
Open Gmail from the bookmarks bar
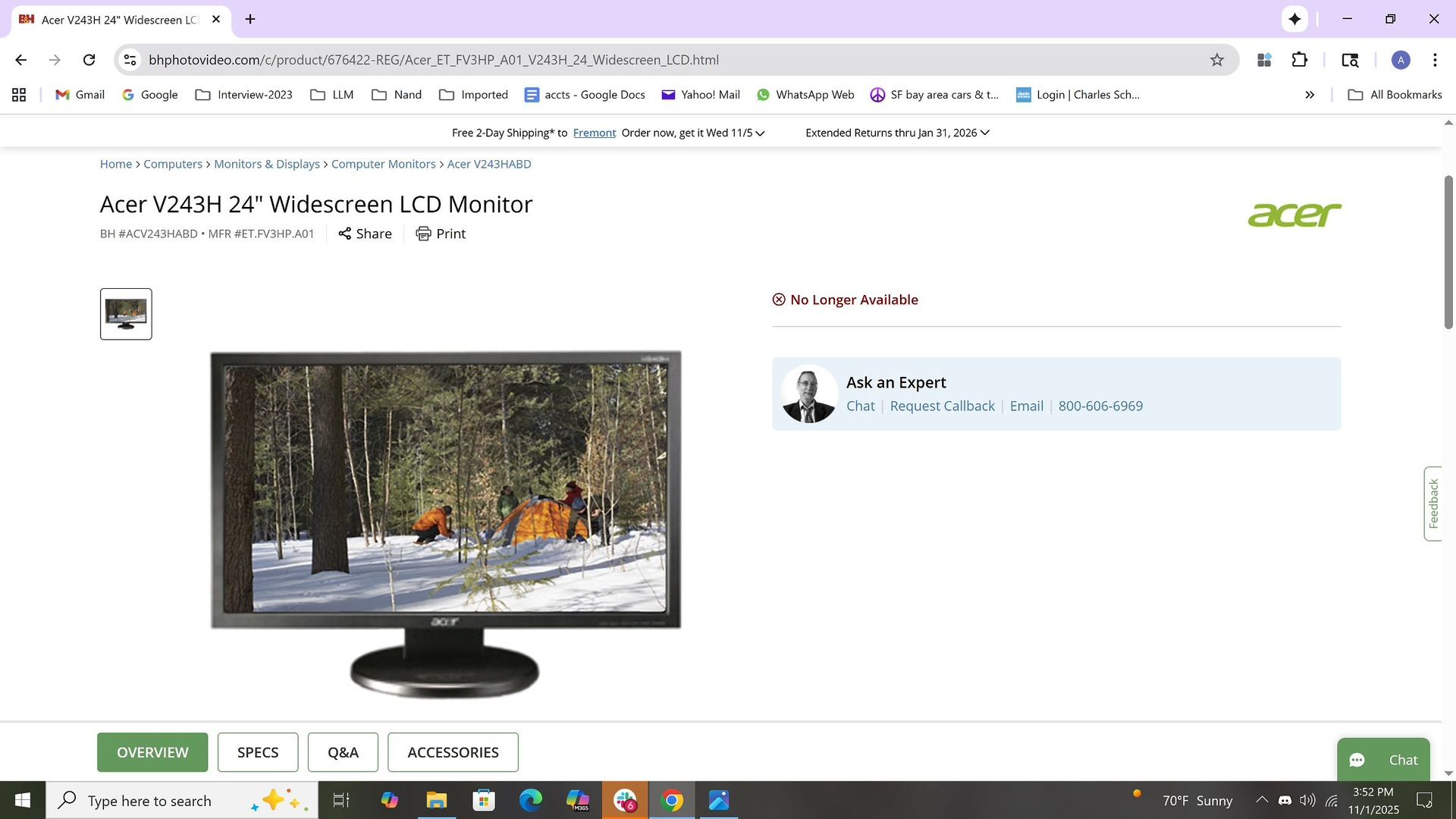[78, 94]
